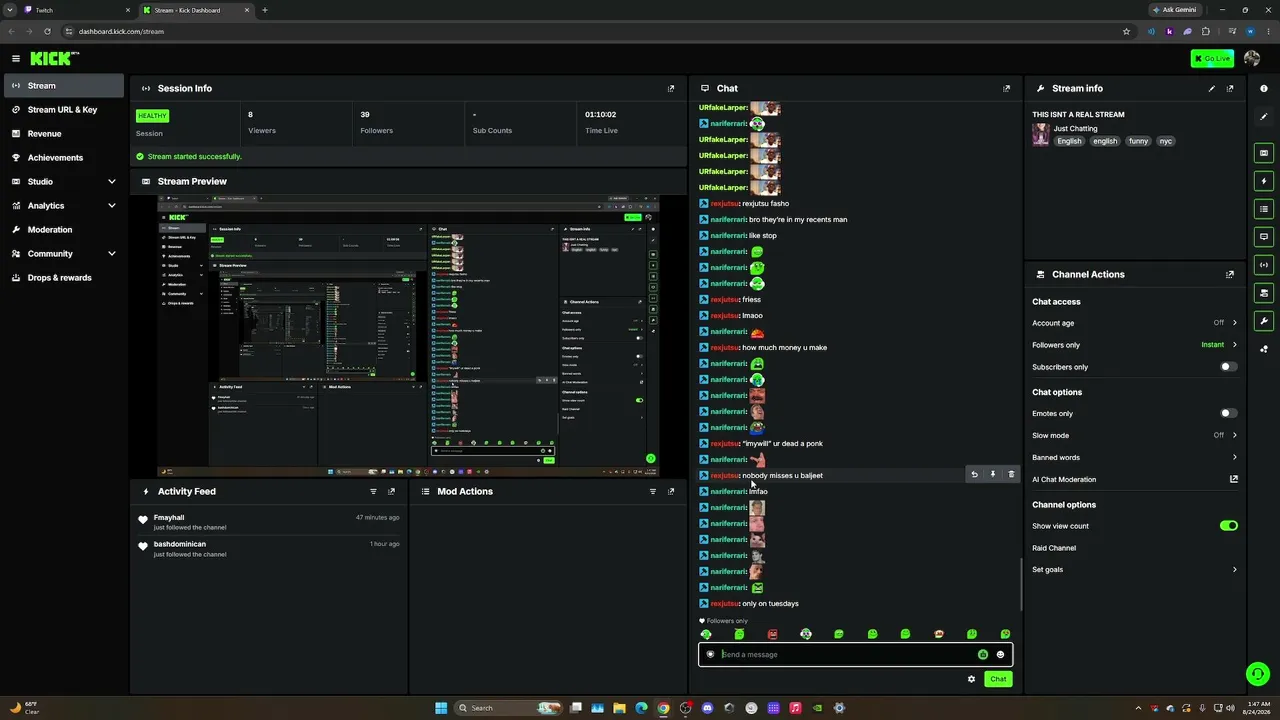Open the profile avatar menu
This screenshot has width=1280, height=720.
1252,59
